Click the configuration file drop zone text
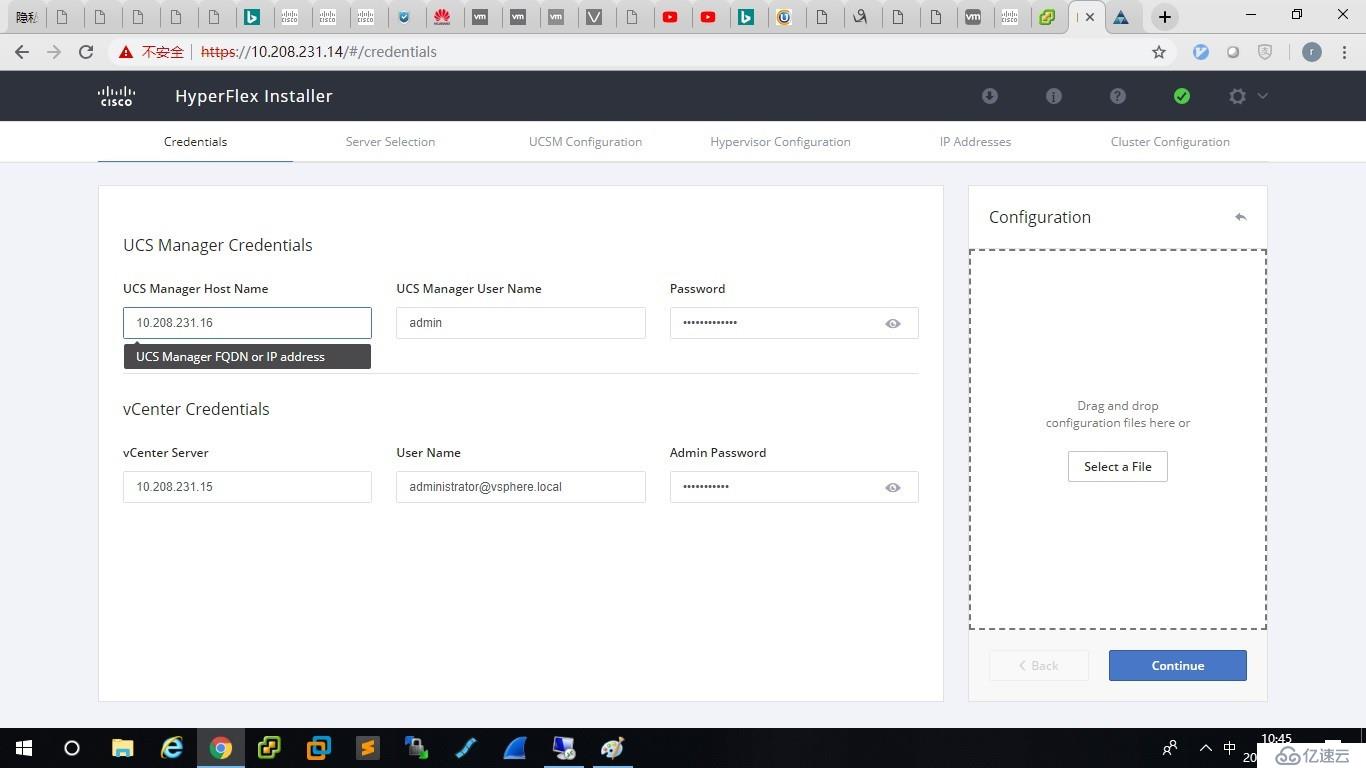Screen dimensions: 1366x768 point(1118,414)
